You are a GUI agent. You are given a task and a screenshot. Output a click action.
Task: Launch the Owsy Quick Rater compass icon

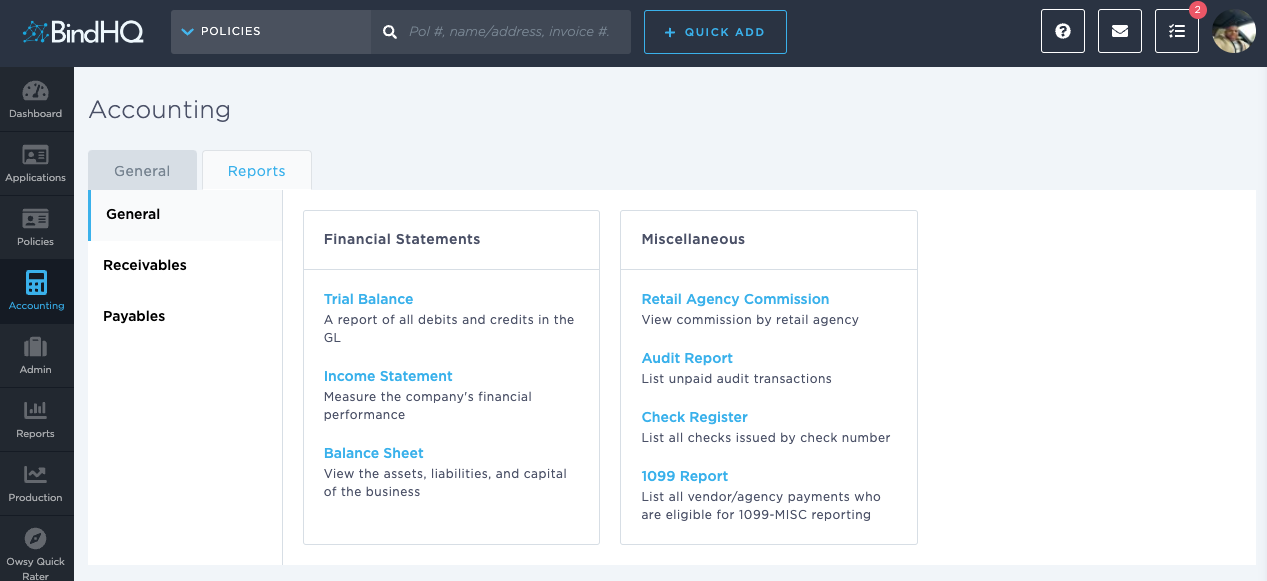(36, 539)
